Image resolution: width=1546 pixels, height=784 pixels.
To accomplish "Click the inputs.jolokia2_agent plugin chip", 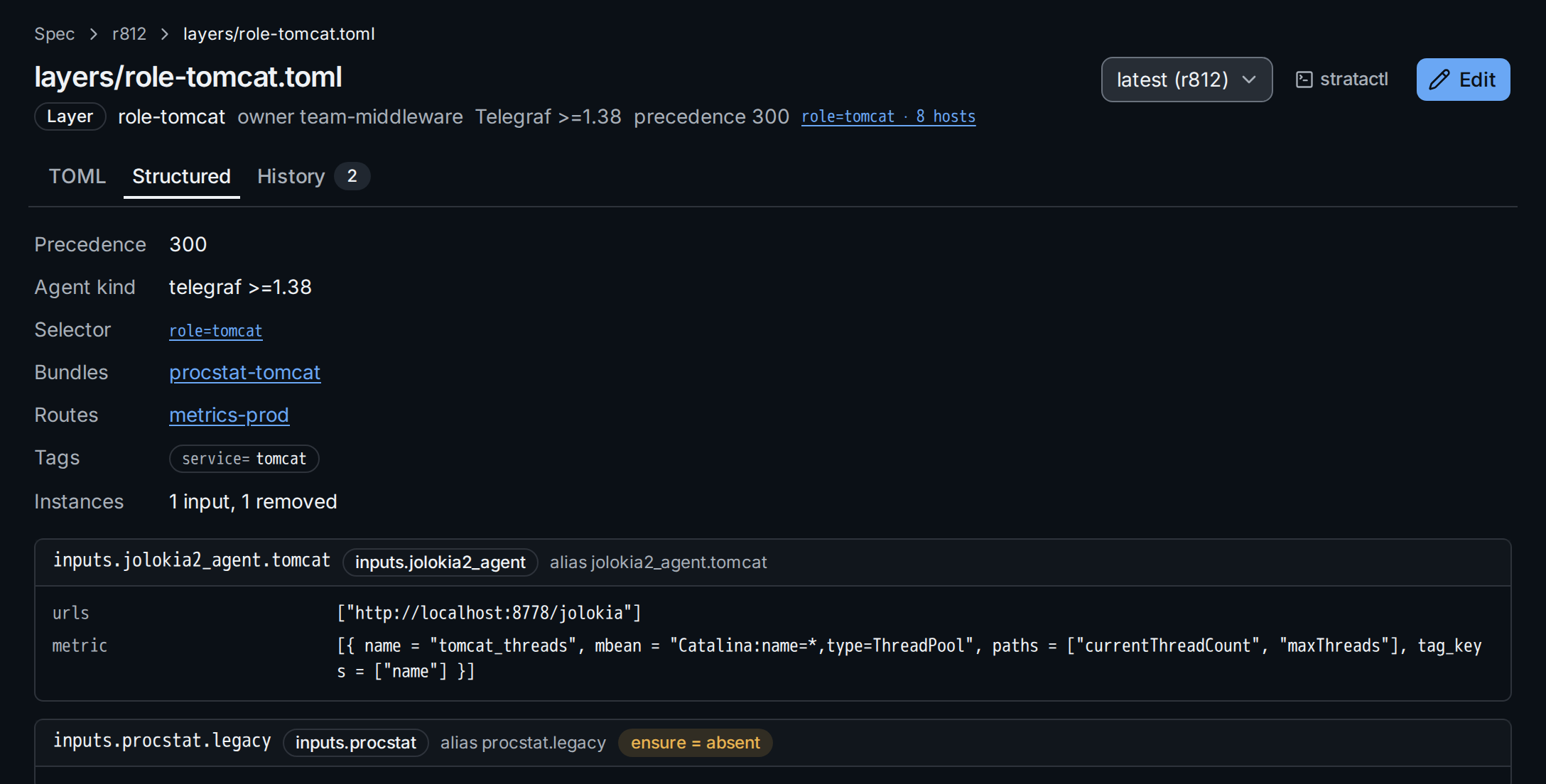I will (x=440, y=562).
